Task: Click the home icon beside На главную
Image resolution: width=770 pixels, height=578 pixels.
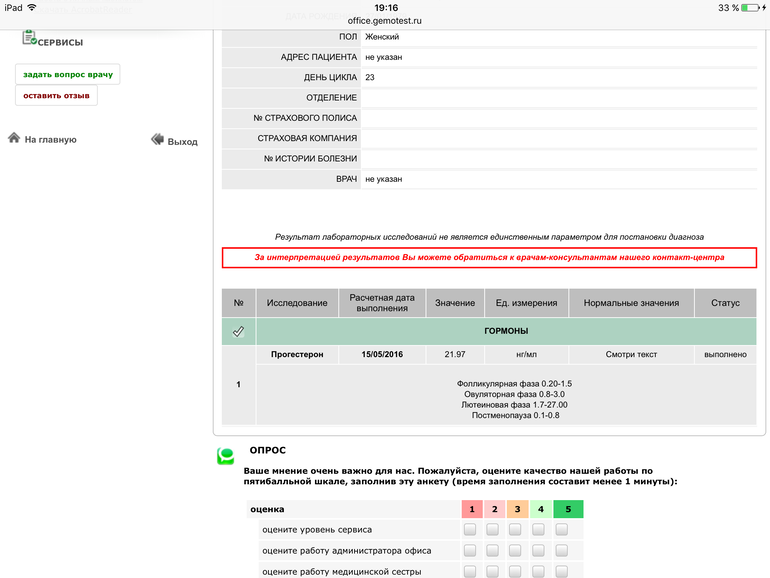Action: pyautogui.click(x=14, y=139)
